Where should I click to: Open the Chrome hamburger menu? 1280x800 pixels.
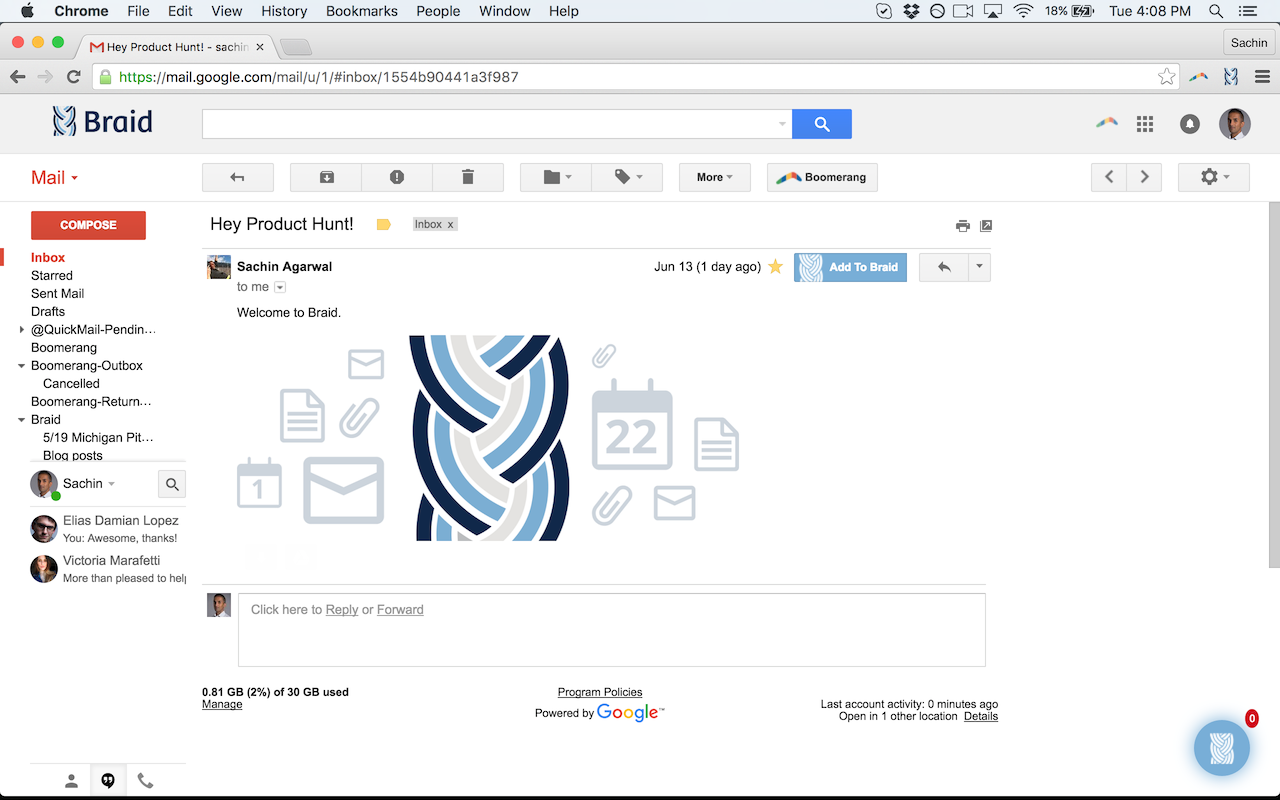point(1263,76)
